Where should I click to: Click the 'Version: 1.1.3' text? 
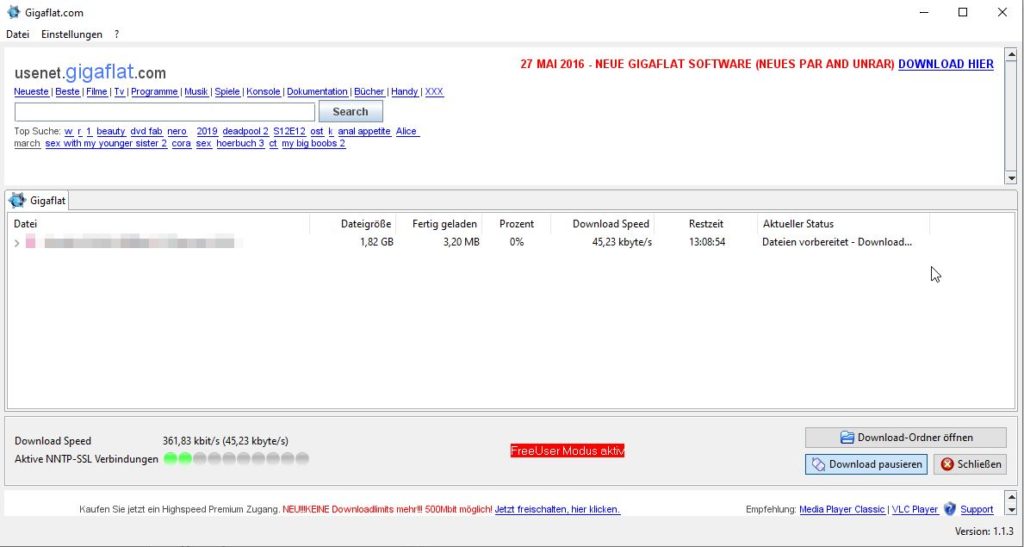(x=984, y=531)
